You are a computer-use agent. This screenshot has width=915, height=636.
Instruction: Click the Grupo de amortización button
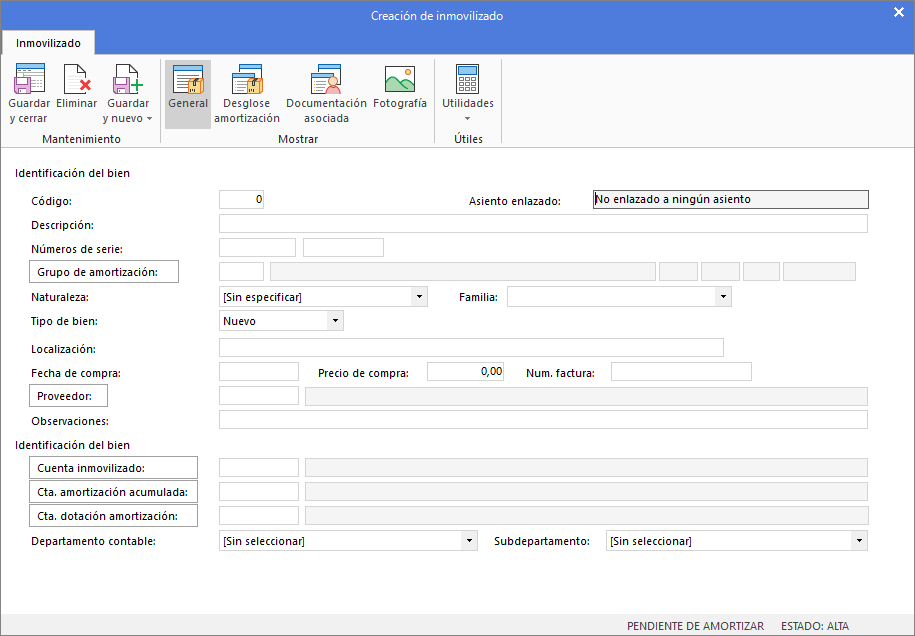click(104, 272)
